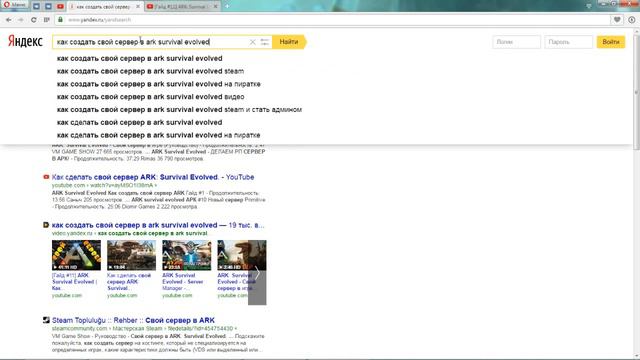Play the third video thumbnail 'ARK Survival Evolved - Server Manager'
The width and height of the screenshot is (640, 360).
[187, 255]
